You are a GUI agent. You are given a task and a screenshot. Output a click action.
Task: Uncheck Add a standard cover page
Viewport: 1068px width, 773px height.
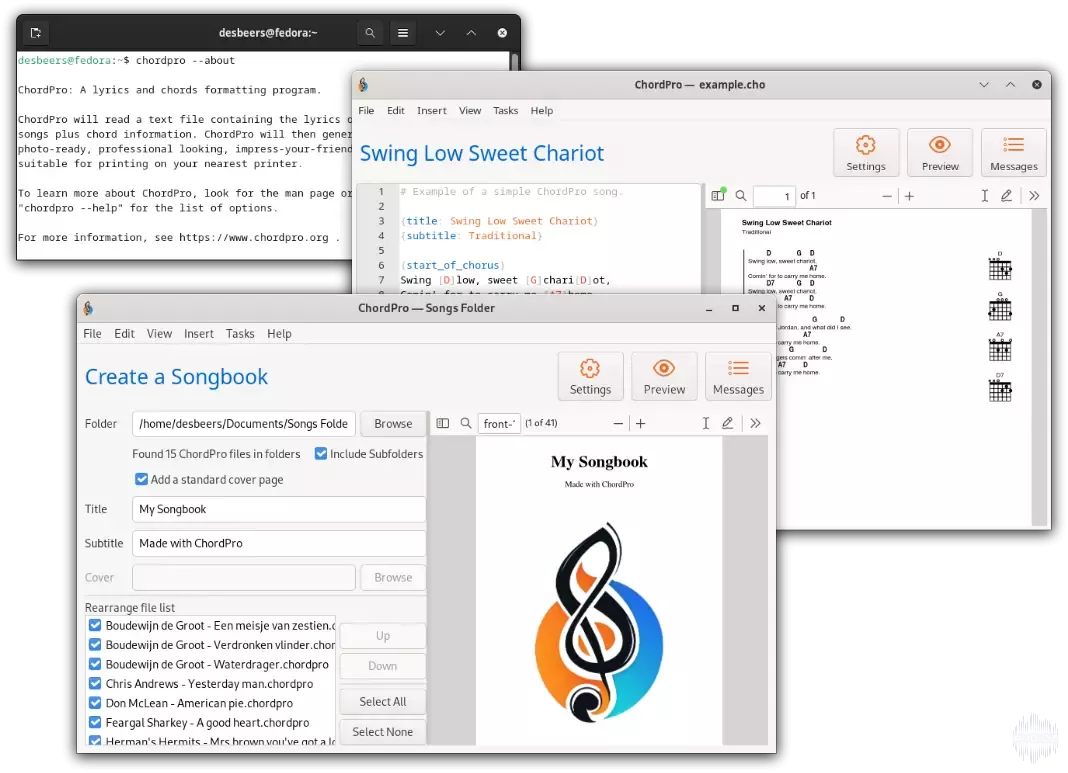click(141, 479)
